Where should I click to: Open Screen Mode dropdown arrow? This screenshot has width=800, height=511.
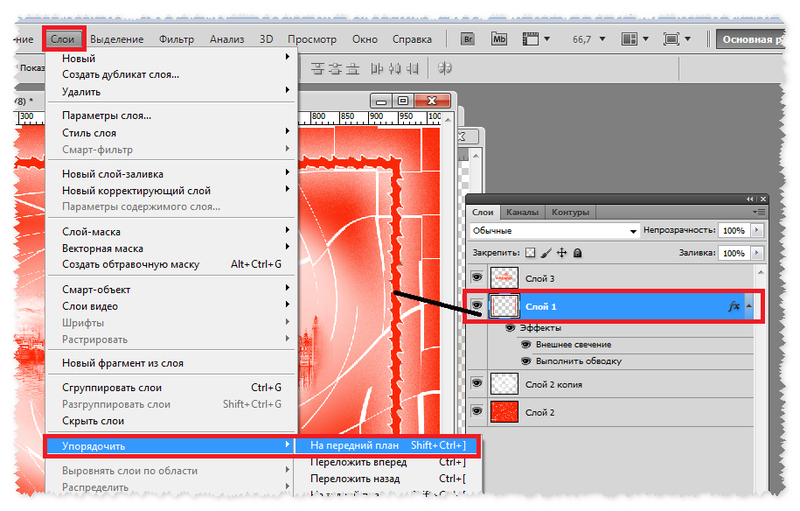click(687, 39)
